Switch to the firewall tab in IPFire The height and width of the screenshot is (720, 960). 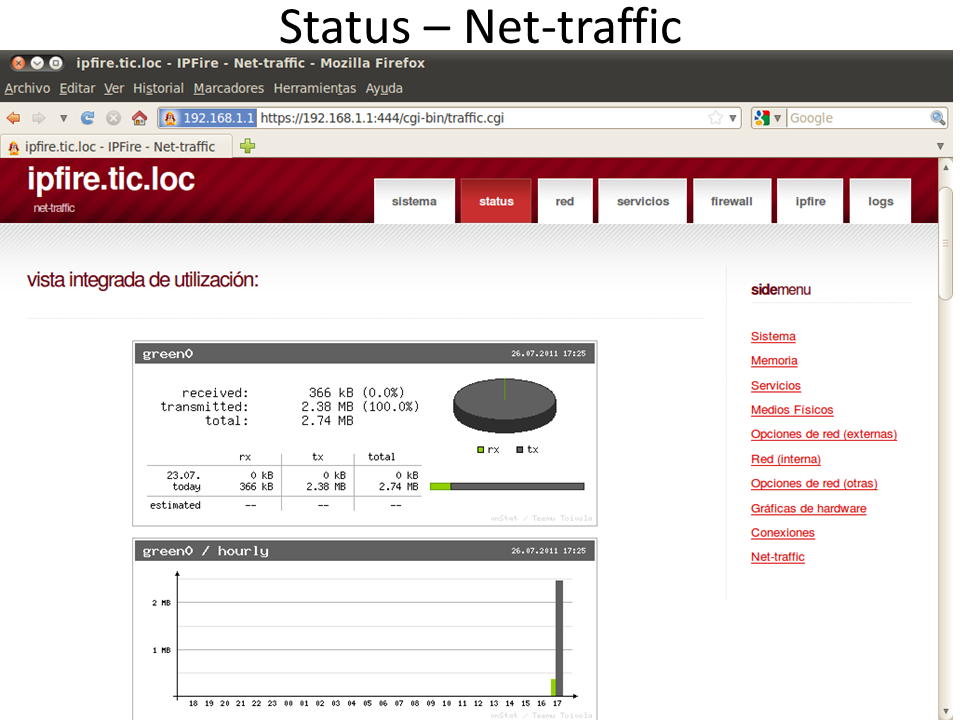[731, 201]
